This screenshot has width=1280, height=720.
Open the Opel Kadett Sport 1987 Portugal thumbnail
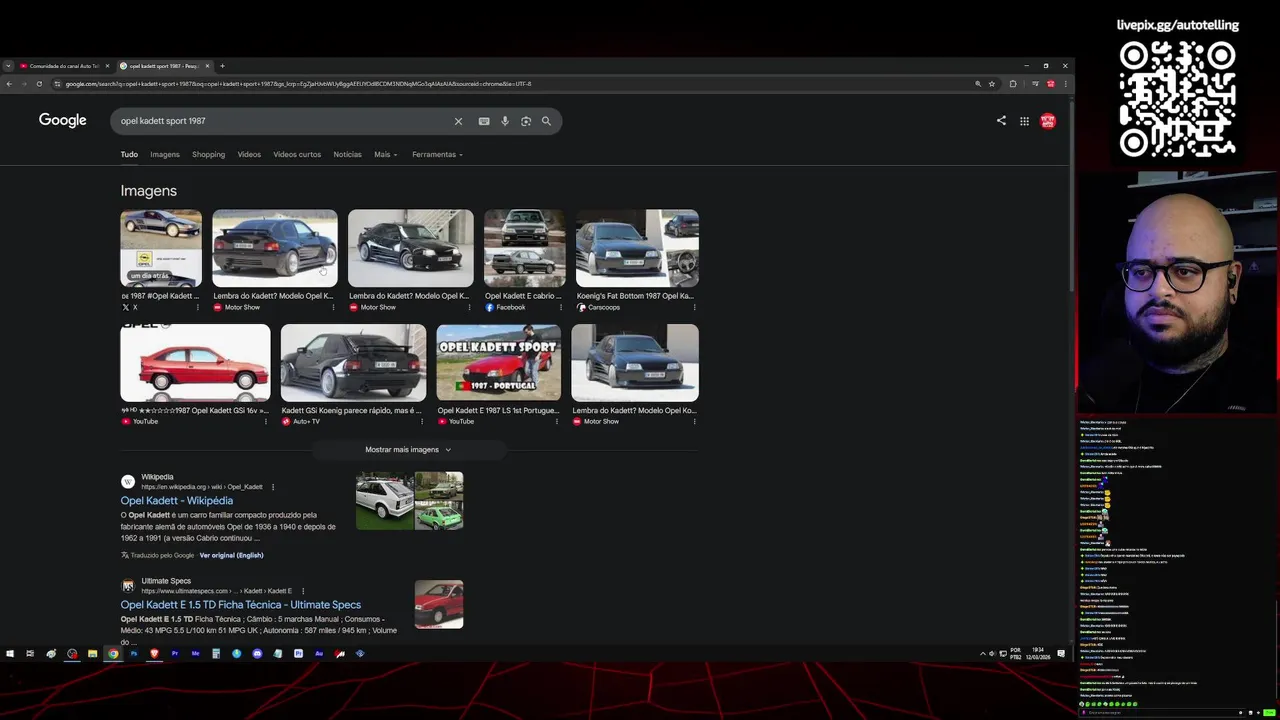pos(498,362)
